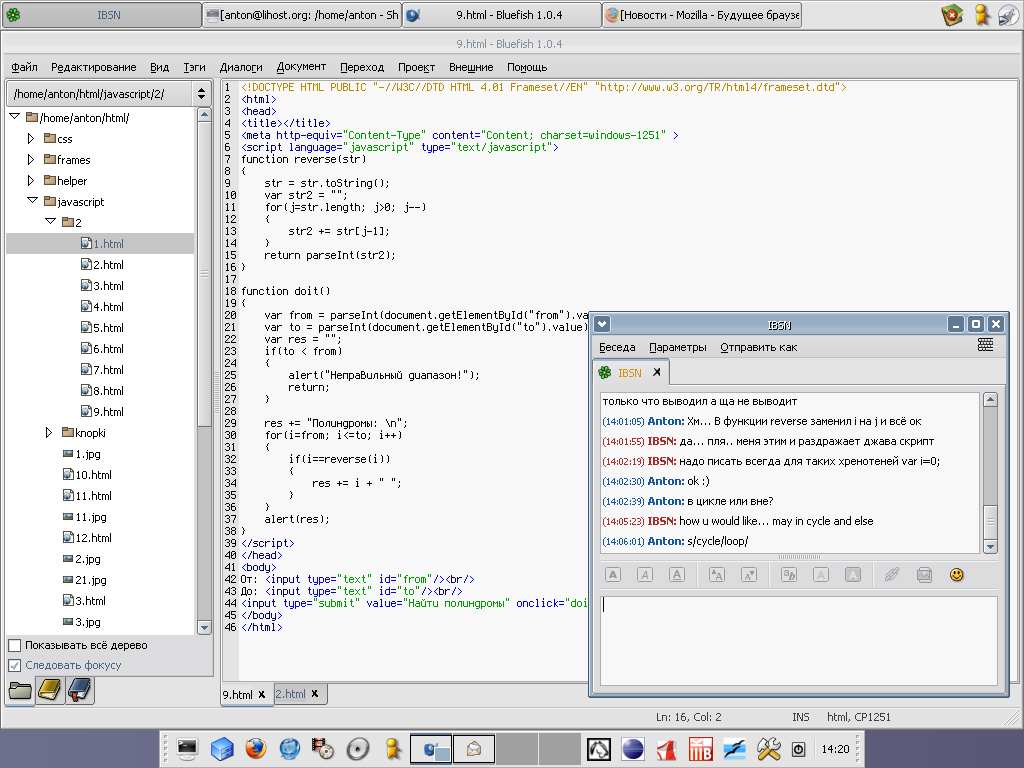Decrease font size in chat toolbar

point(749,575)
